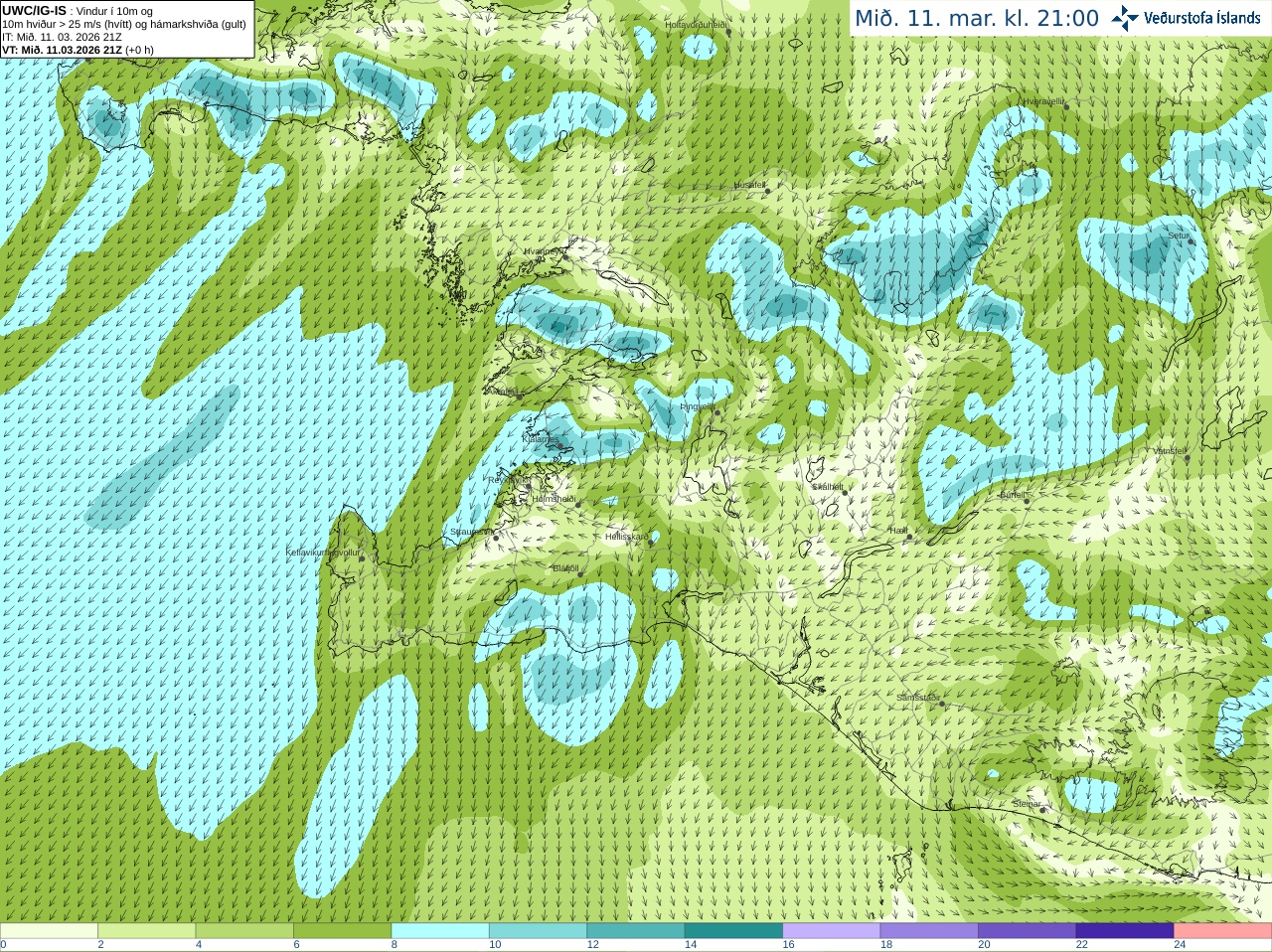Select the Keflavíkurflugvöllur station label

[x=323, y=553]
